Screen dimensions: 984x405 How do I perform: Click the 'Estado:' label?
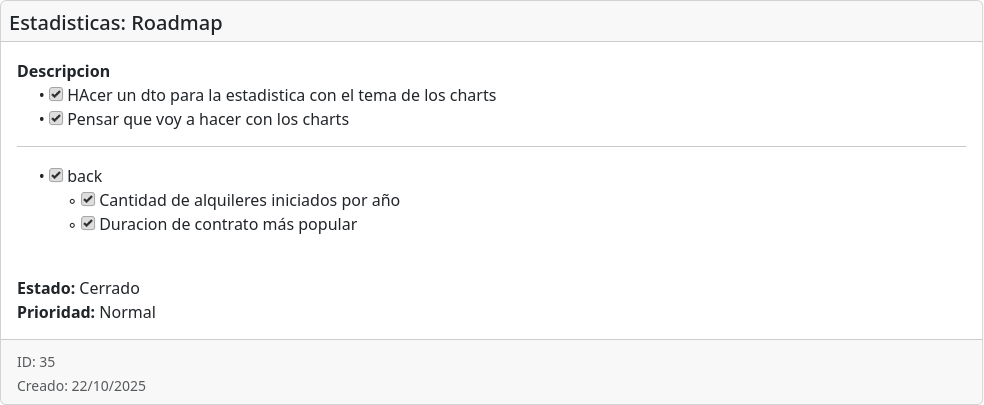click(x=46, y=289)
